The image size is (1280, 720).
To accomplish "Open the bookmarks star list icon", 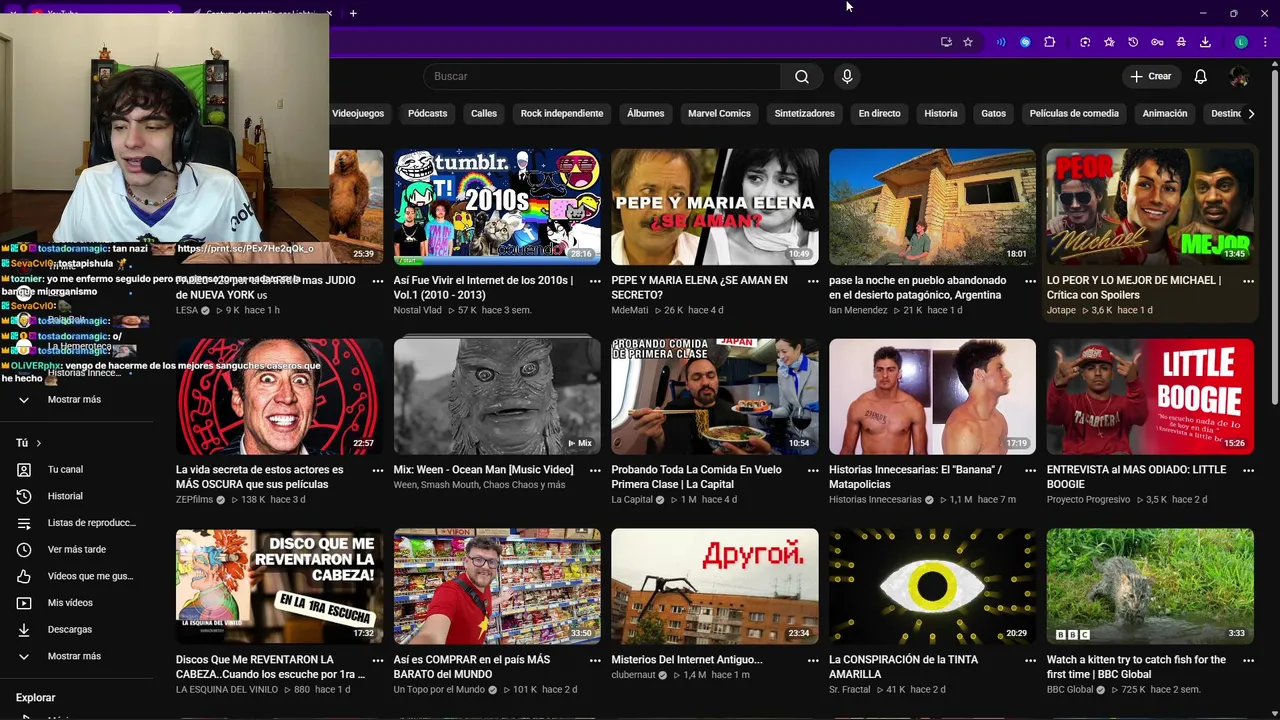I will click(1109, 42).
